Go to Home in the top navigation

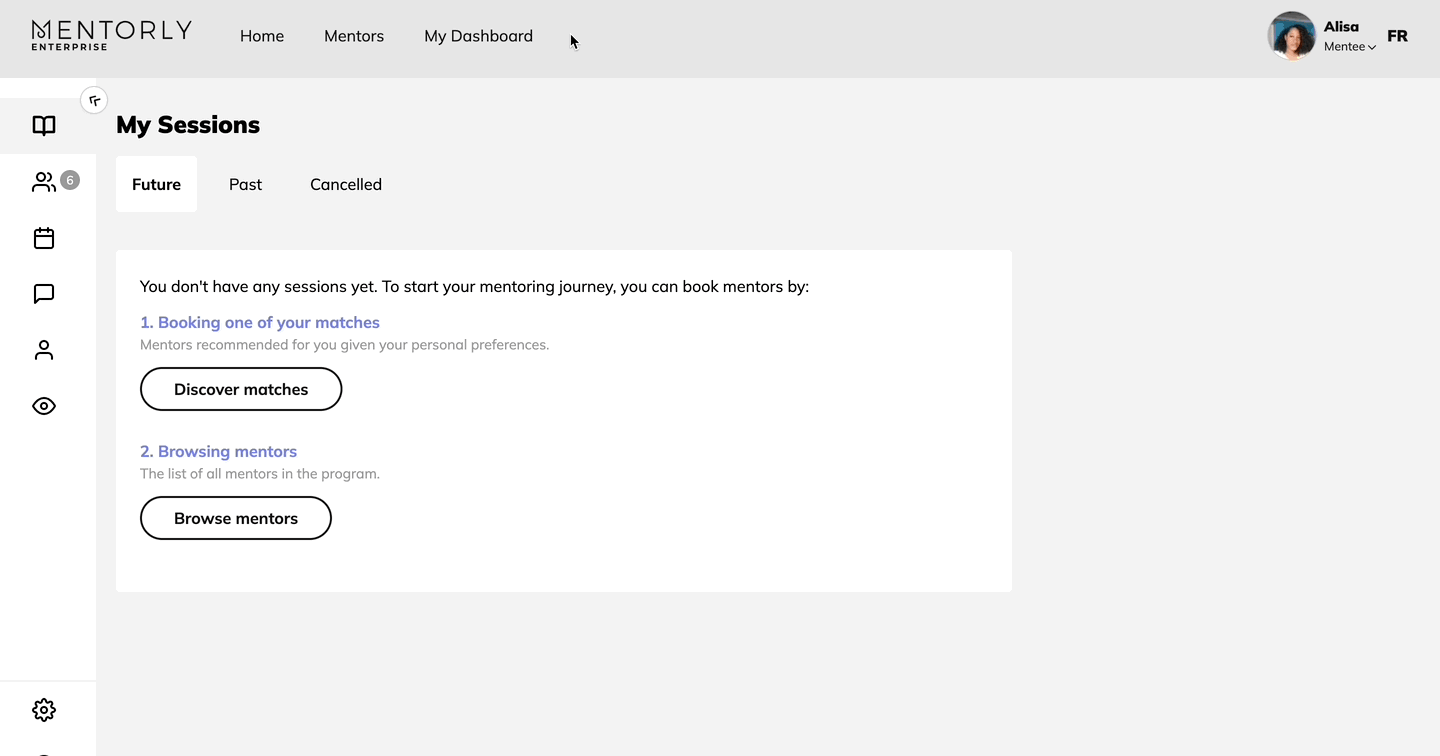tap(262, 36)
